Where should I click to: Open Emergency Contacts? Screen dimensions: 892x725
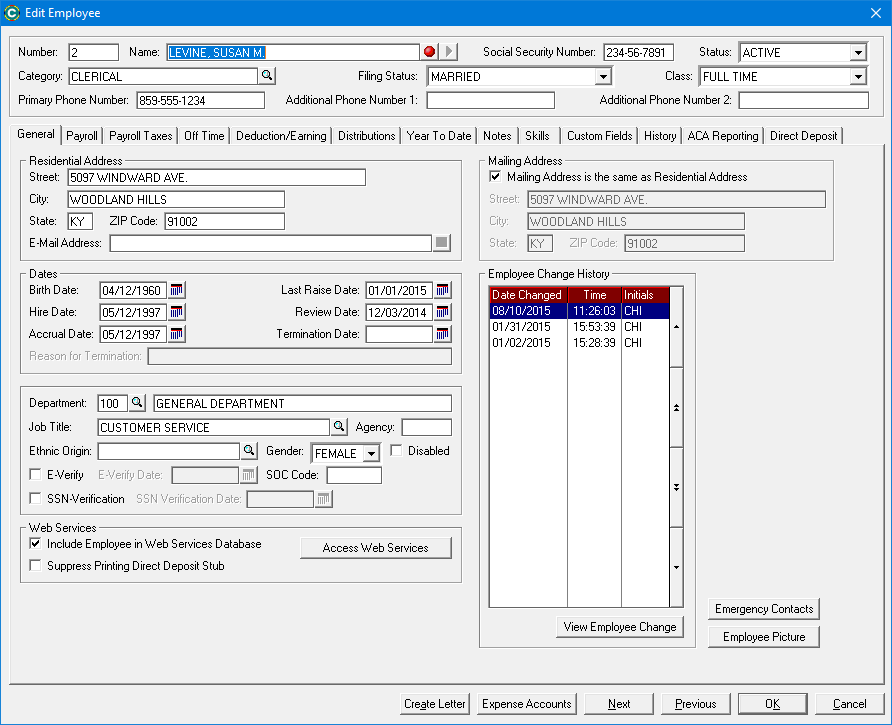(763, 609)
